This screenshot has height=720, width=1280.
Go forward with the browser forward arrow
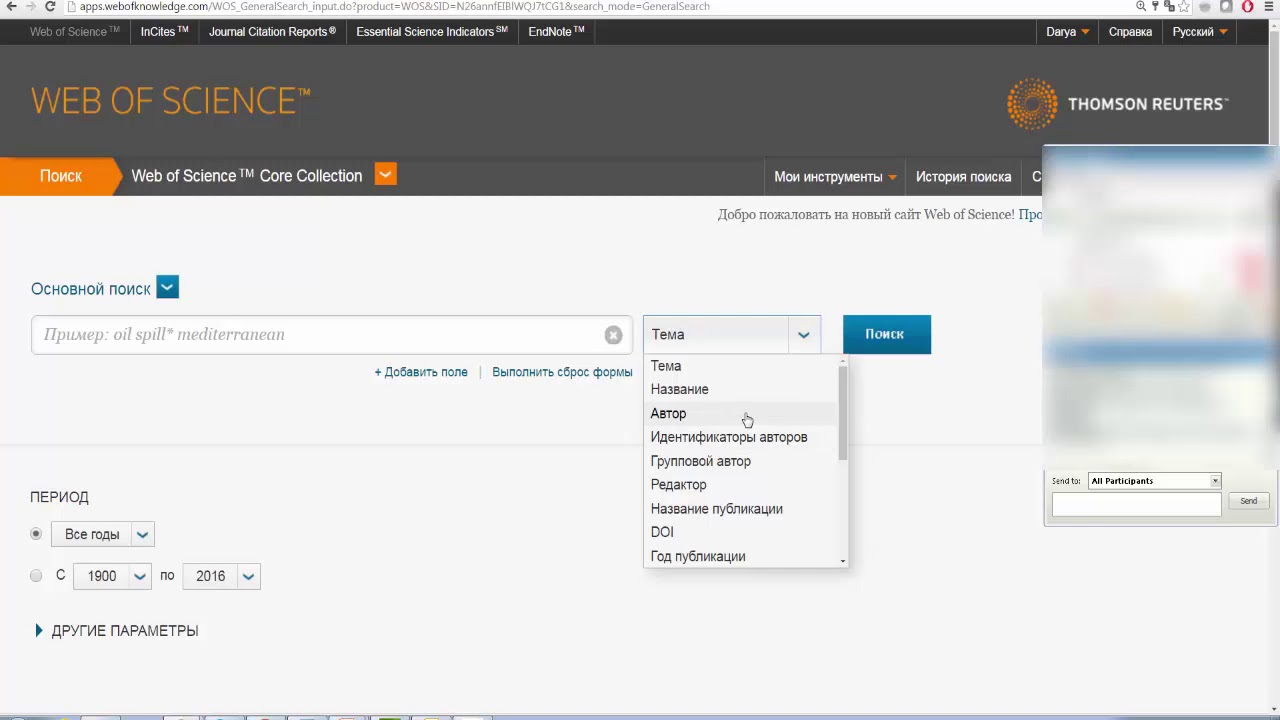30,6
